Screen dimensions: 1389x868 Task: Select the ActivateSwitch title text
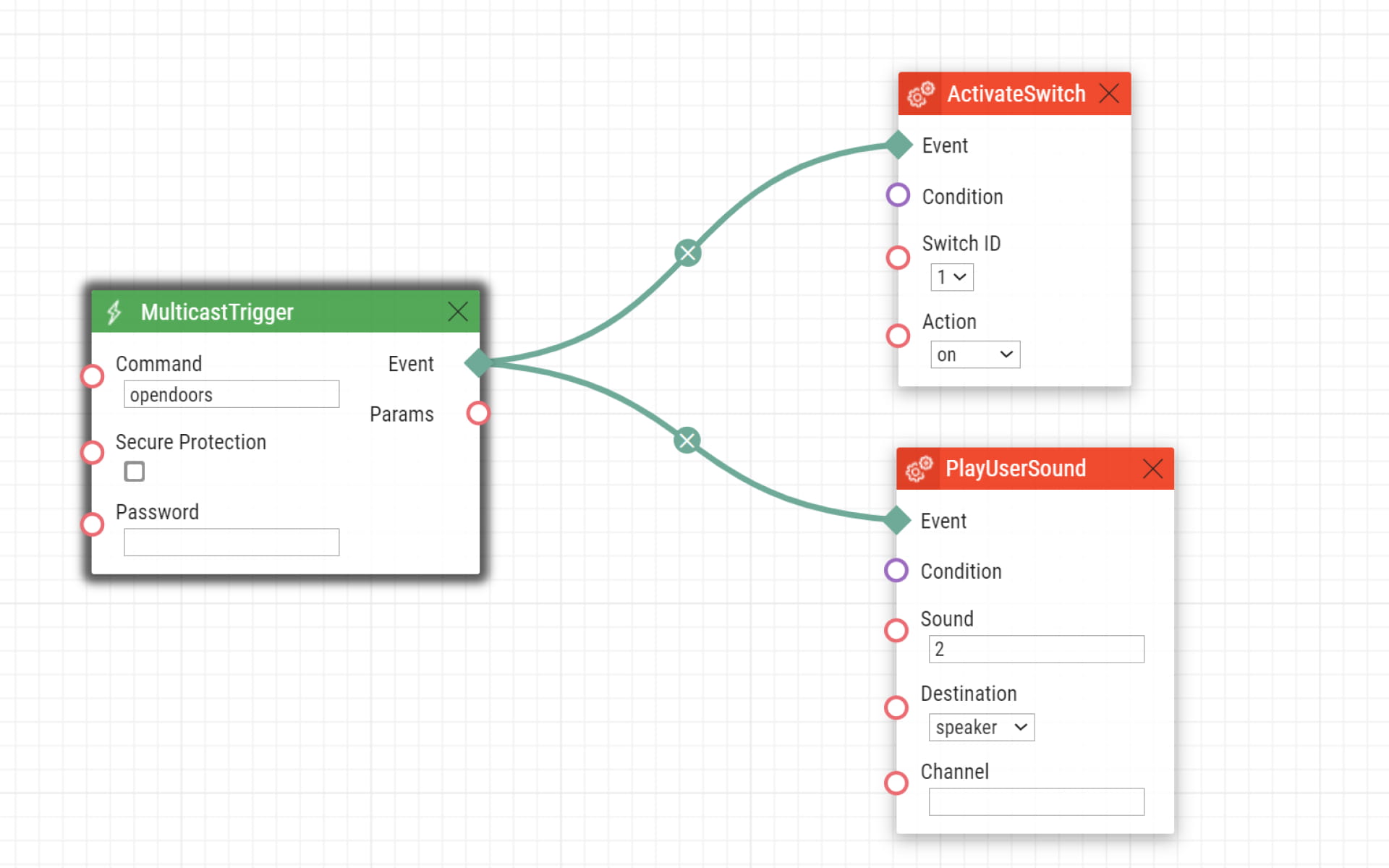coord(1016,94)
